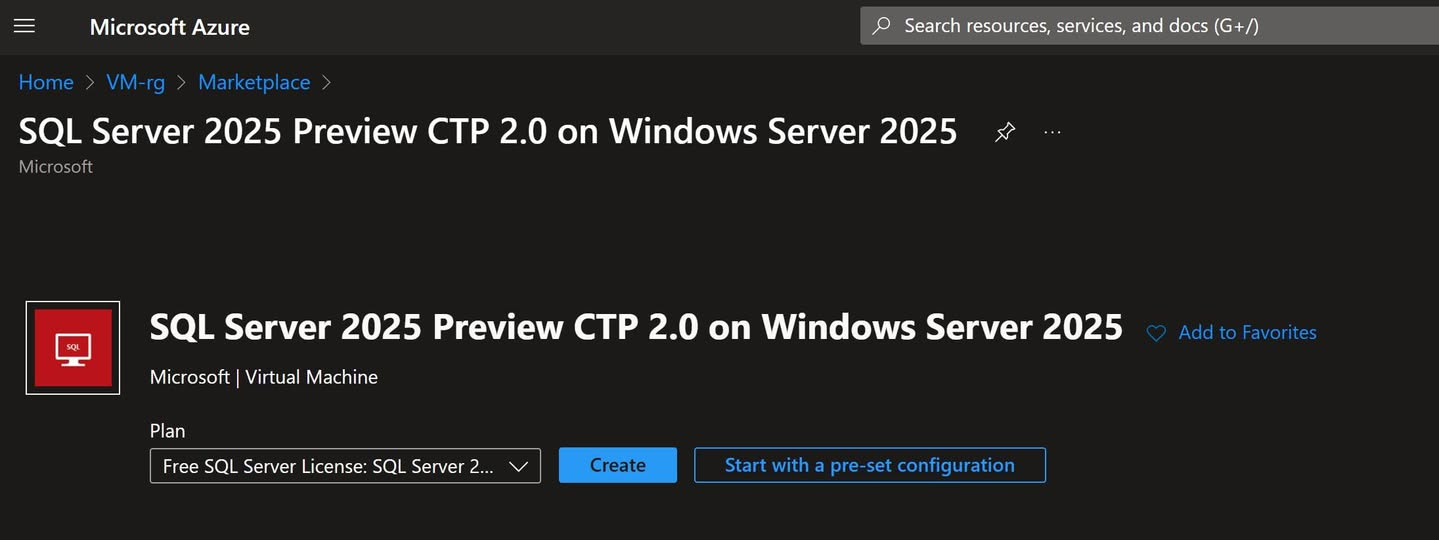Click the Microsoft | Virtual Machine subtitle

tap(264, 377)
